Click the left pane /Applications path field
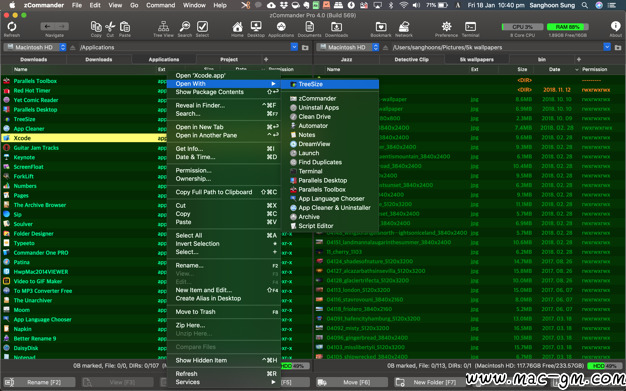The image size is (626, 391). [x=184, y=47]
